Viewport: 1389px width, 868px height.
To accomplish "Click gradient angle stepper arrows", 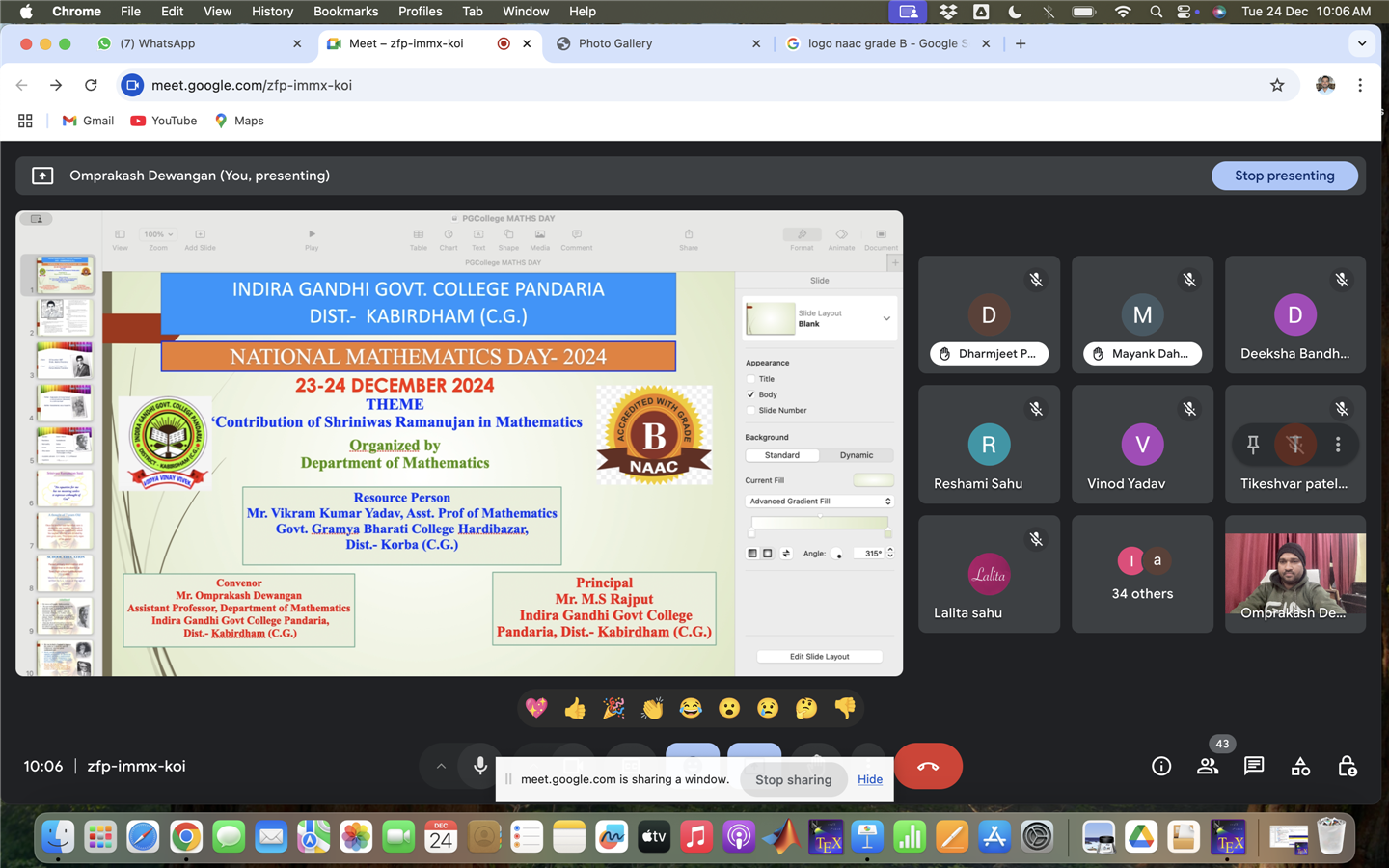I will coord(890,554).
